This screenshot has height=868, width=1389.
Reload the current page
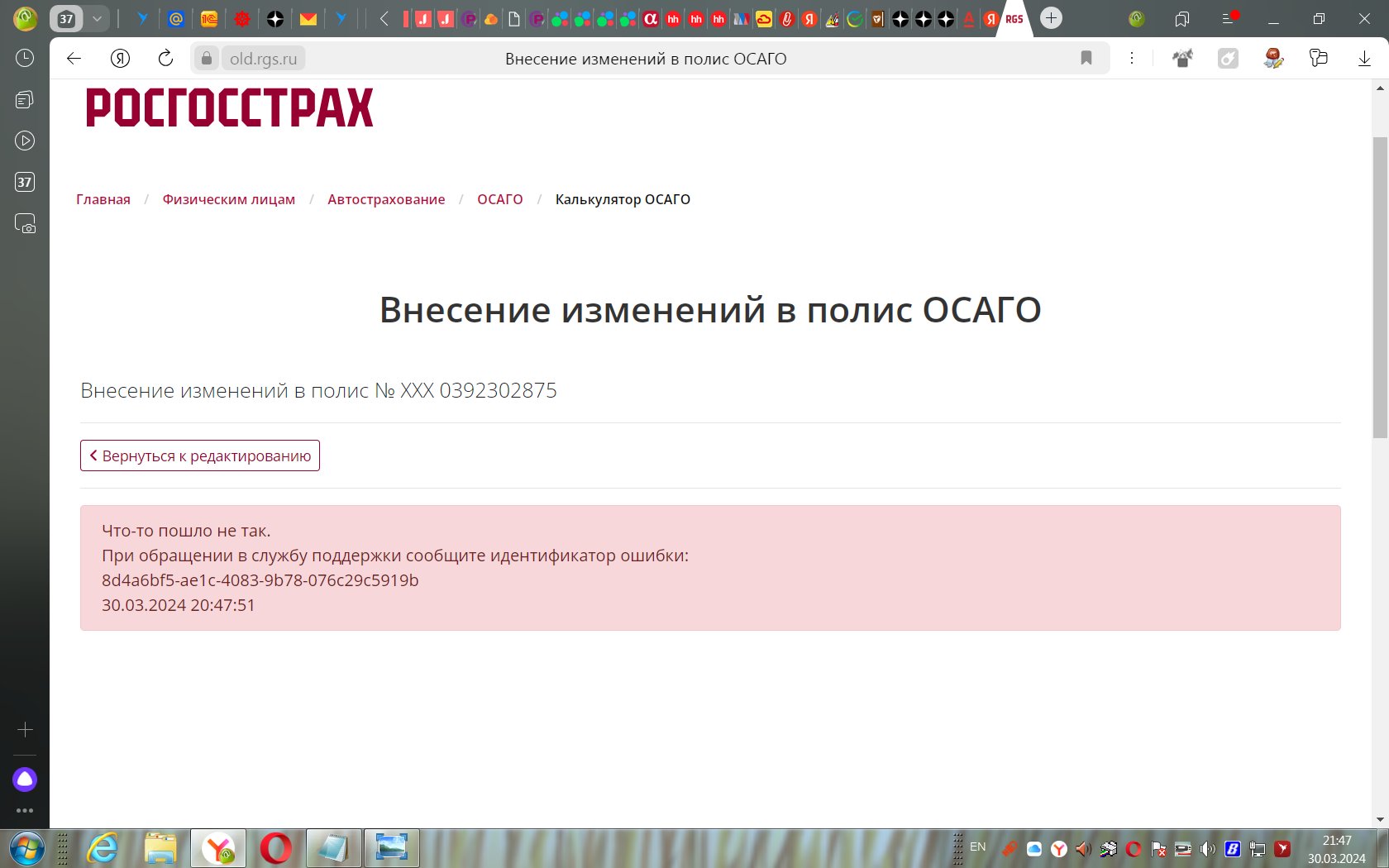(x=165, y=58)
